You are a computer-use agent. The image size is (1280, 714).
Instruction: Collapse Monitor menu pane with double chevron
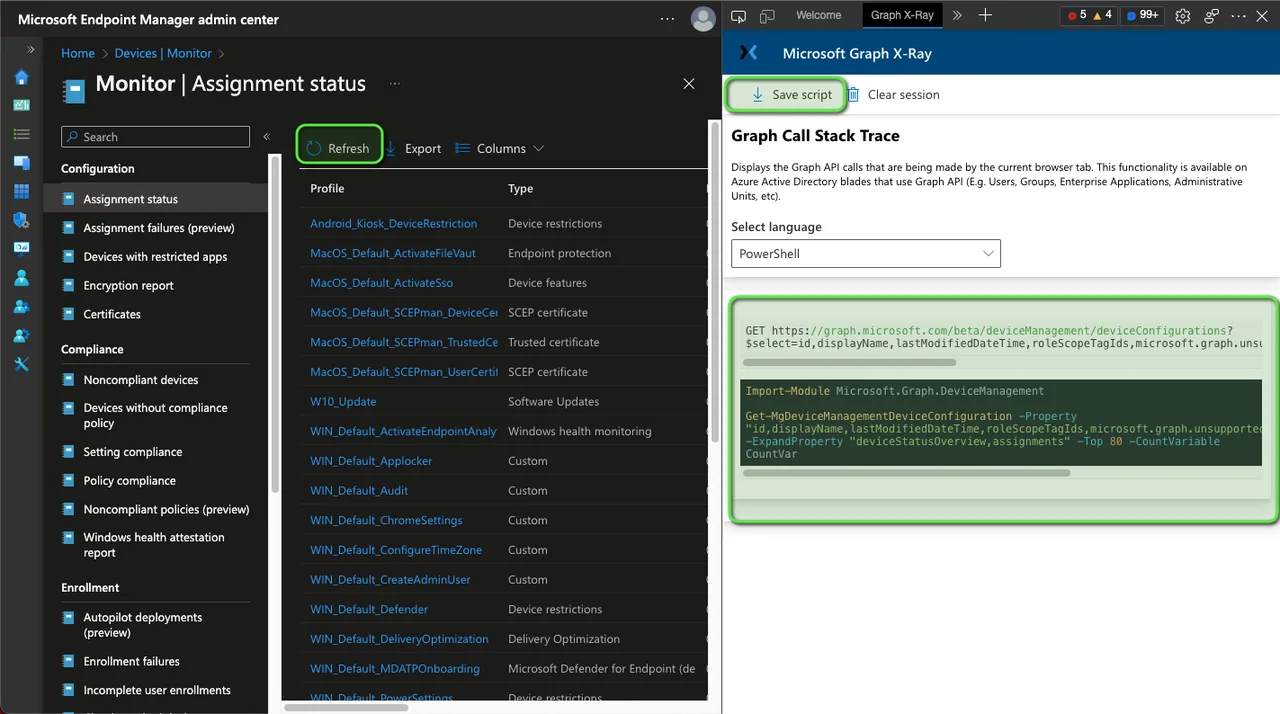point(267,137)
